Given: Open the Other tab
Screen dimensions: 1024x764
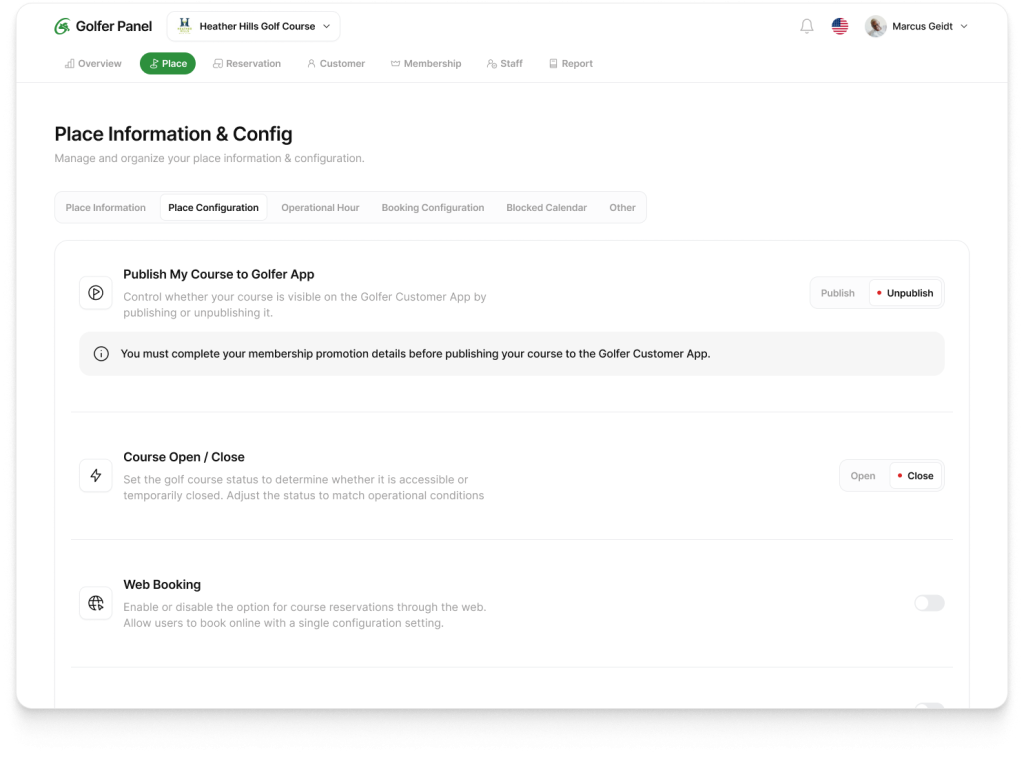Looking at the screenshot, I should [x=622, y=208].
